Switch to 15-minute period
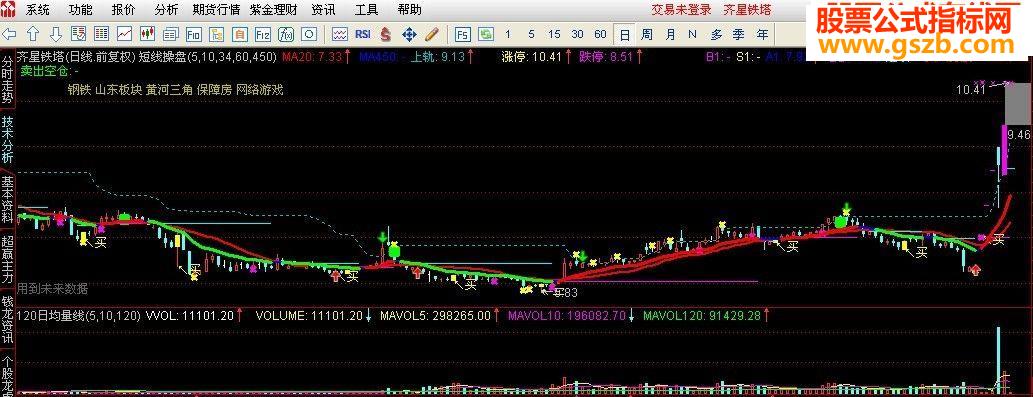 (554, 34)
